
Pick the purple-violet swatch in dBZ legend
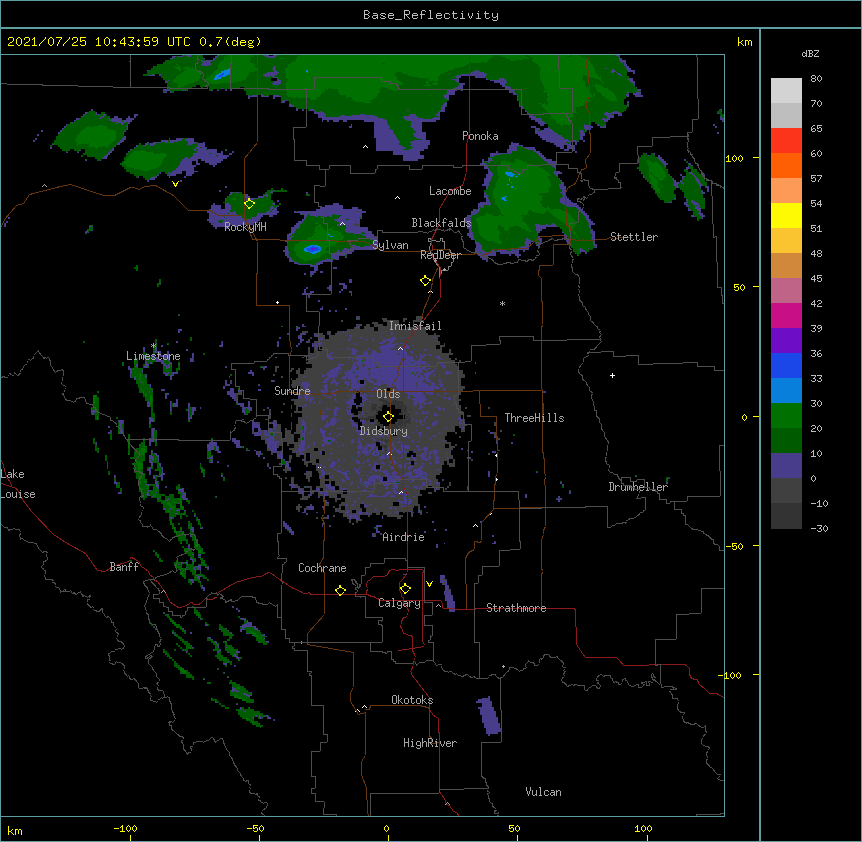pyautogui.click(x=786, y=341)
